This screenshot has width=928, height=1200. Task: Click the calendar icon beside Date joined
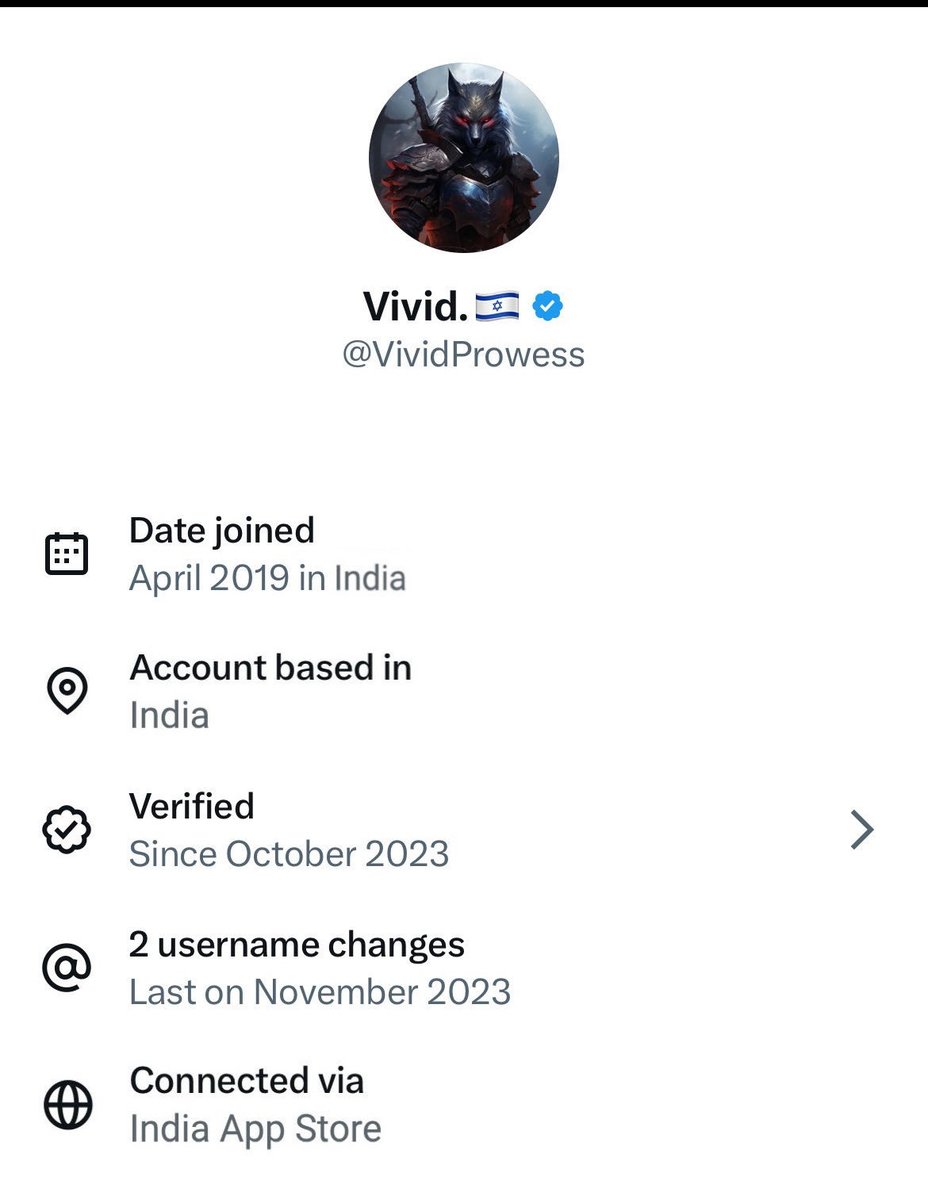point(67,554)
